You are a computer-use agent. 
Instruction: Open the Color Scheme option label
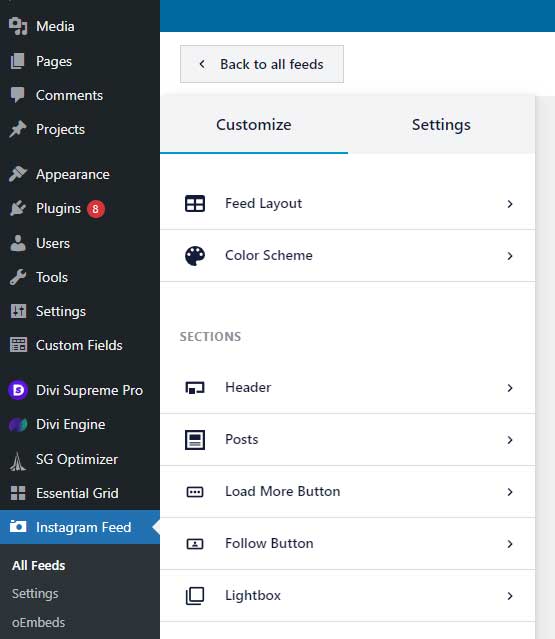click(x=269, y=256)
